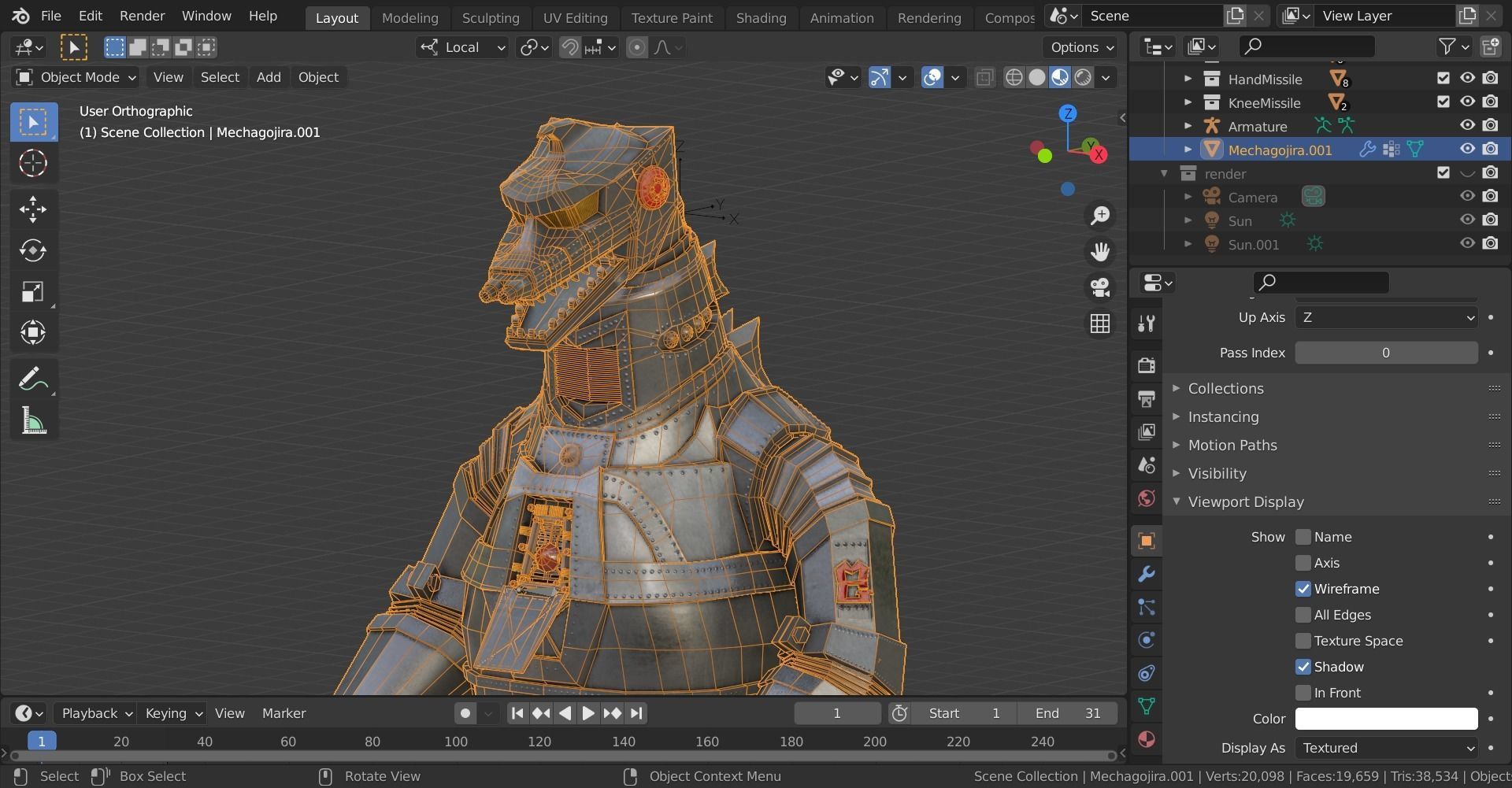The width and height of the screenshot is (1512, 788).
Task: Open World properties tab
Action: pyautogui.click(x=1147, y=498)
